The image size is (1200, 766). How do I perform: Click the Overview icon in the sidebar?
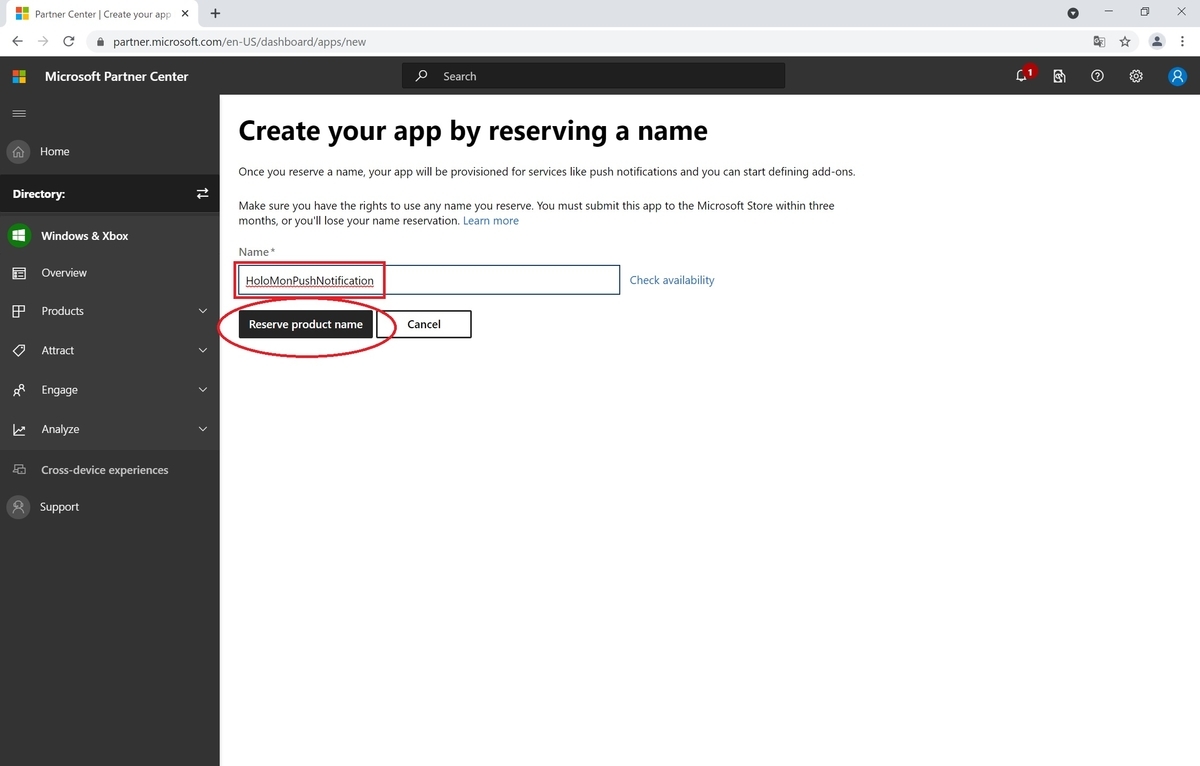(x=19, y=273)
